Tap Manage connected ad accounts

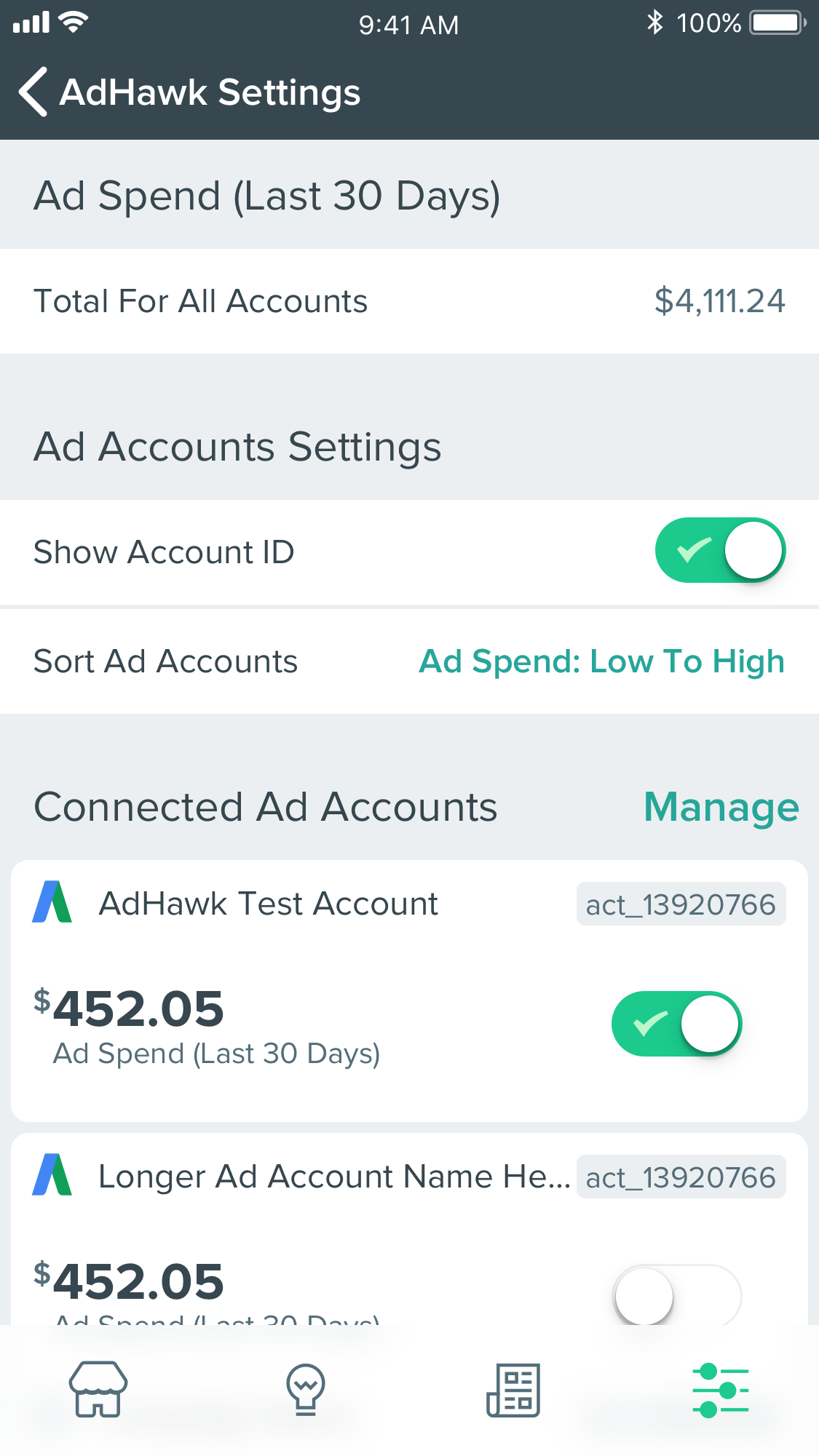click(x=721, y=807)
